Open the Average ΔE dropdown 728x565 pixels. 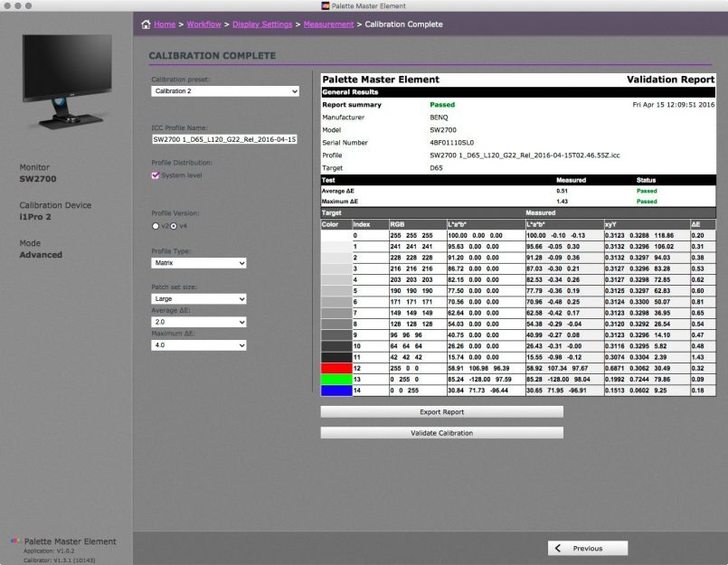[x=198, y=322]
